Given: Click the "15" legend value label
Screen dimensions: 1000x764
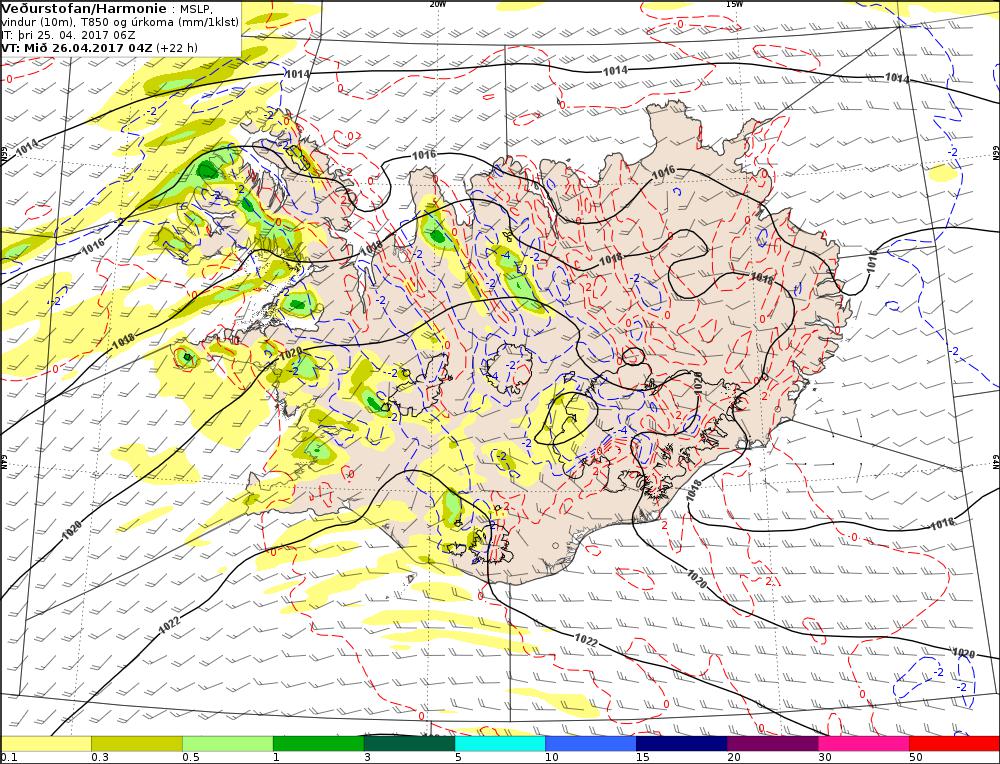Looking at the screenshot, I should pos(643,758).
